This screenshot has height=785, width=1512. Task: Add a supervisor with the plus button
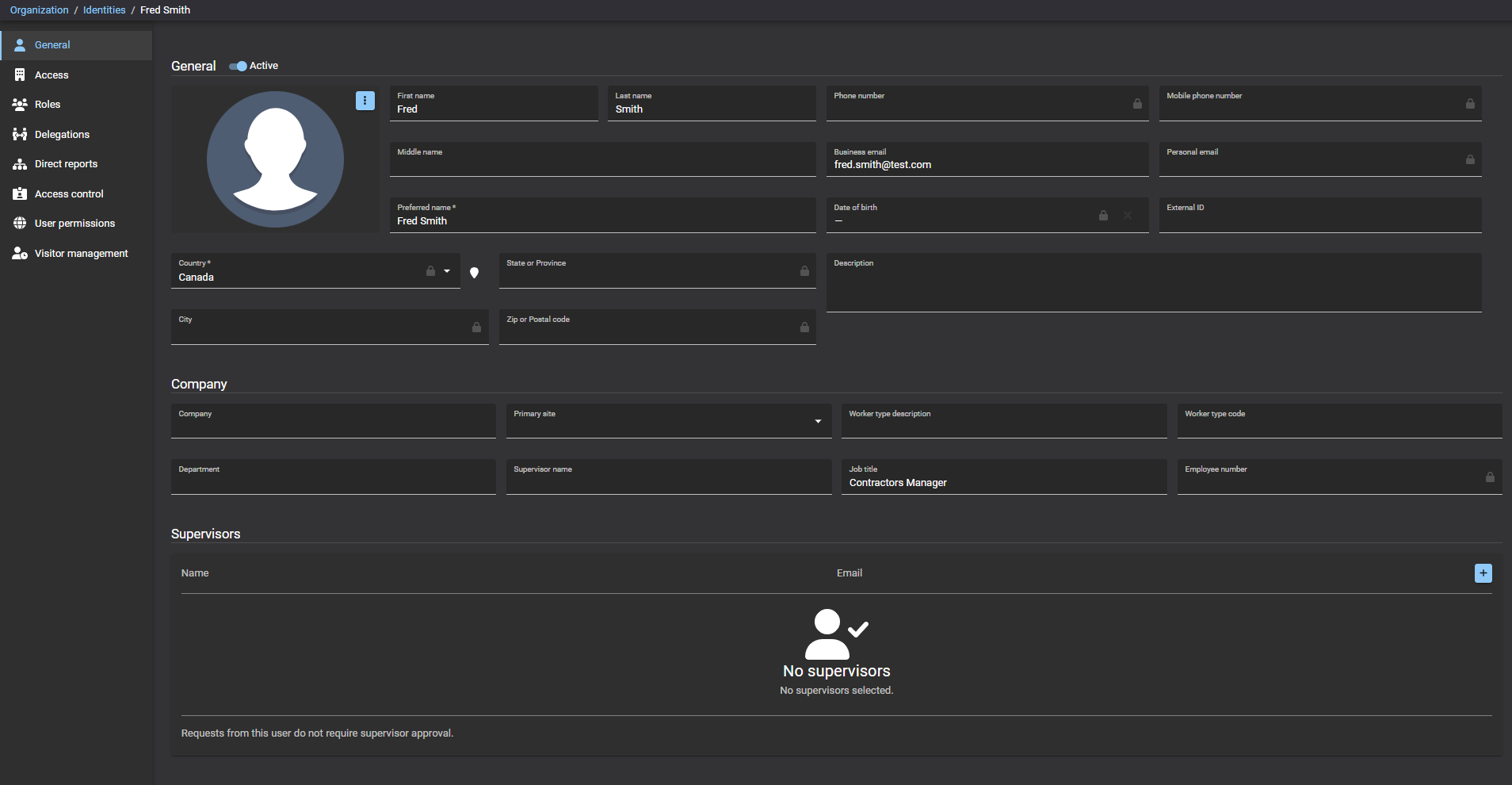(1483, 573)
